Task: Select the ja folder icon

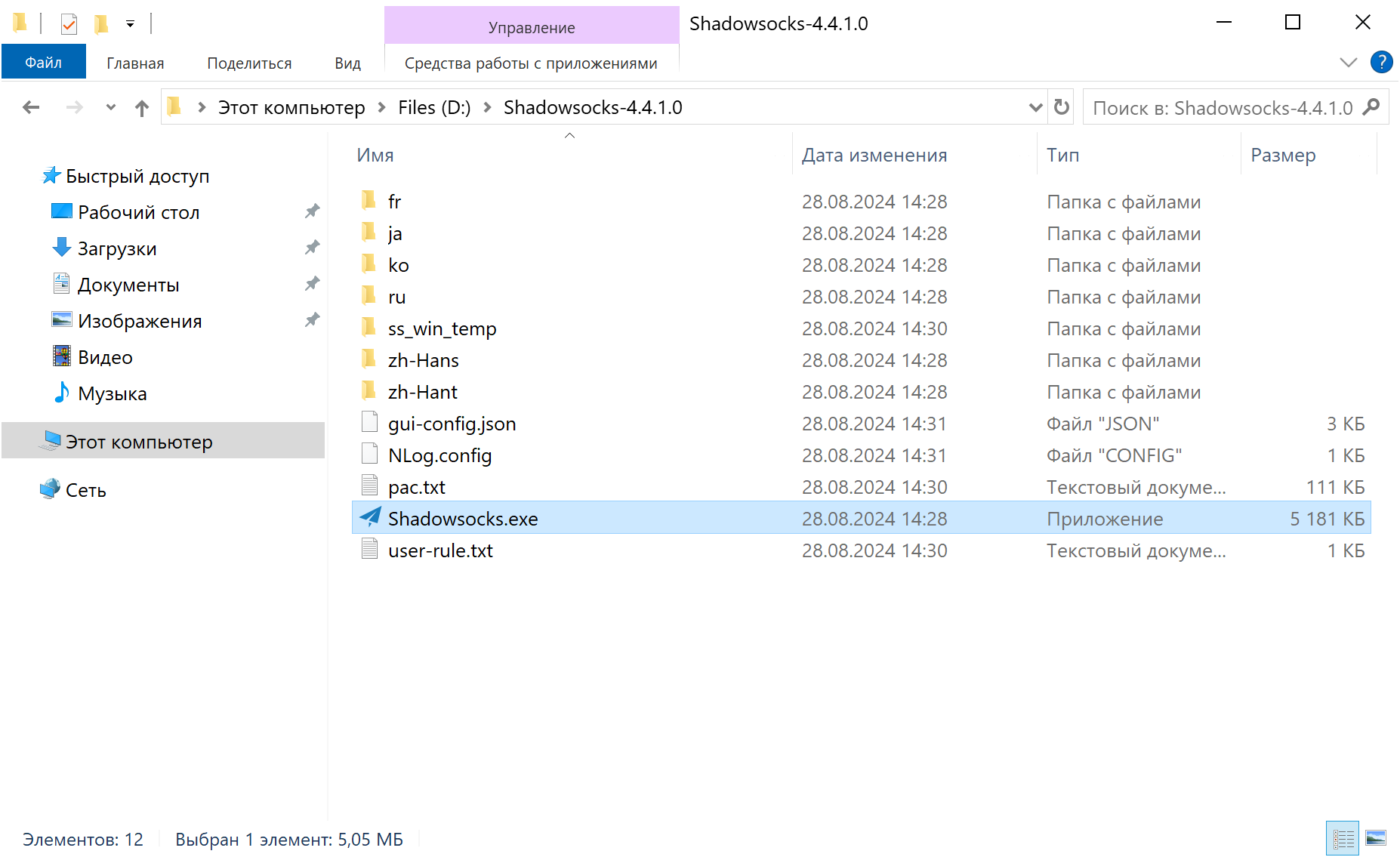Action: (x=369, y=232)
